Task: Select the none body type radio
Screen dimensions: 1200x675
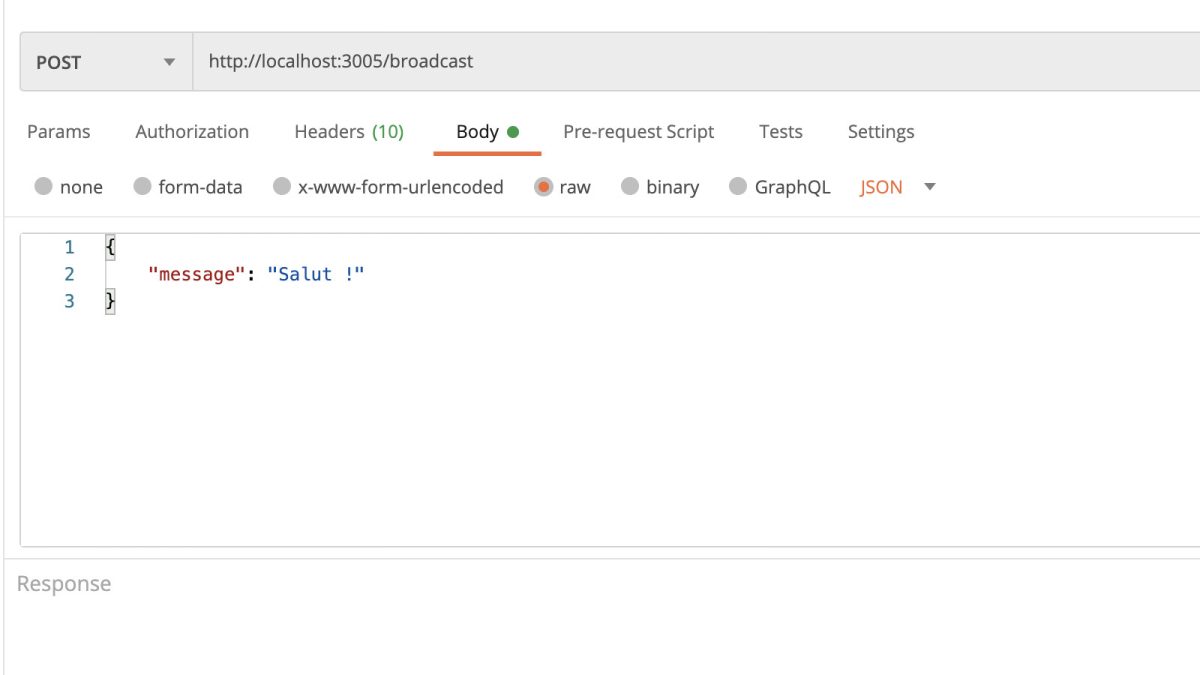Action: coord(44,187)
